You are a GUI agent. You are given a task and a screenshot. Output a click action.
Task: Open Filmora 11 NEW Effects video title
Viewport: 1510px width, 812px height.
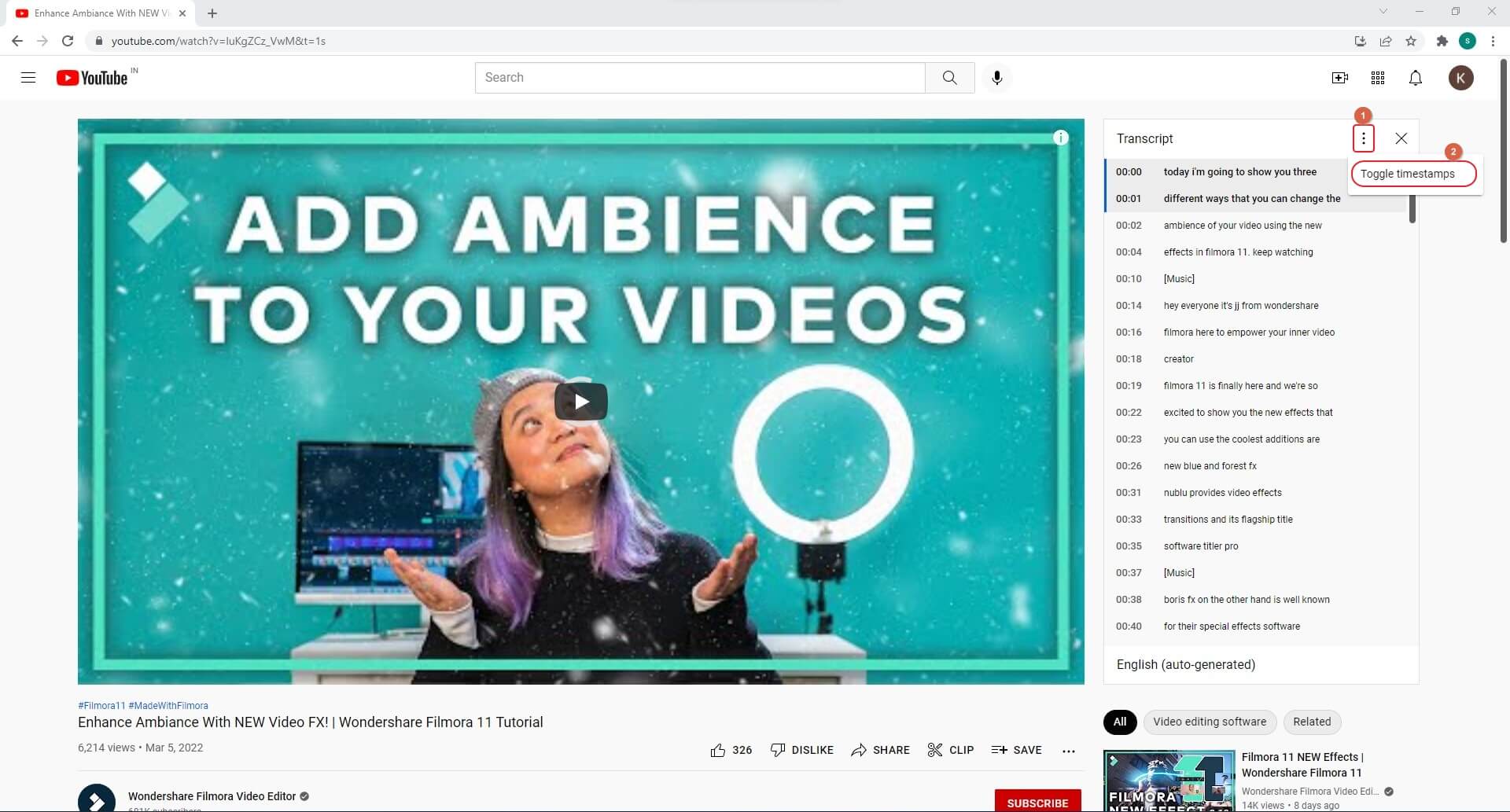tap(1303, 765)
